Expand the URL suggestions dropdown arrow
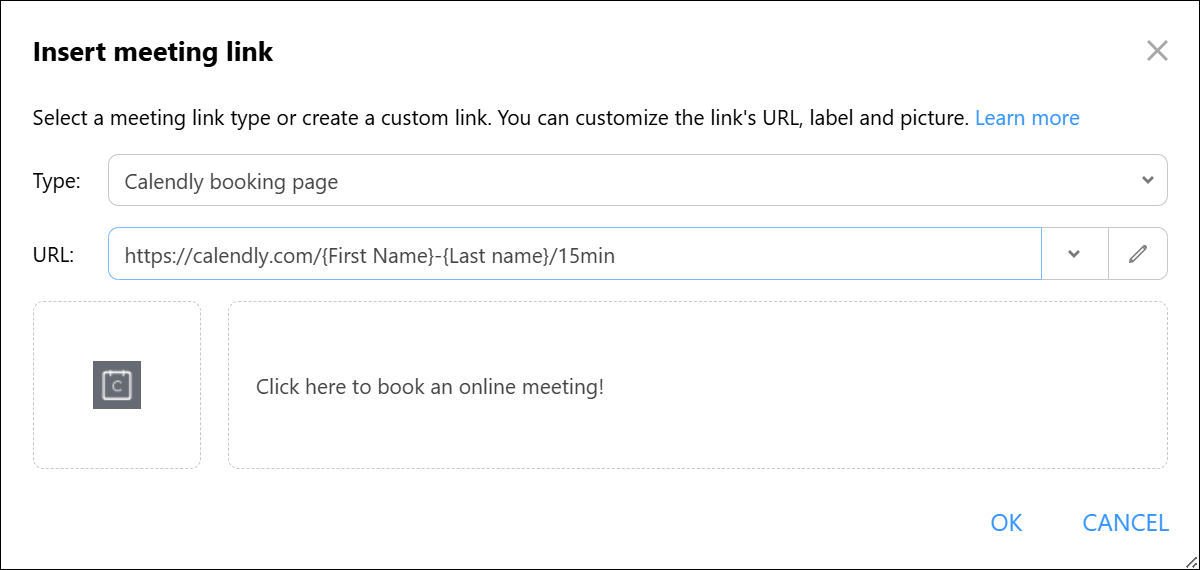This screenshot has height=570, width=1200. (1075, 254)
